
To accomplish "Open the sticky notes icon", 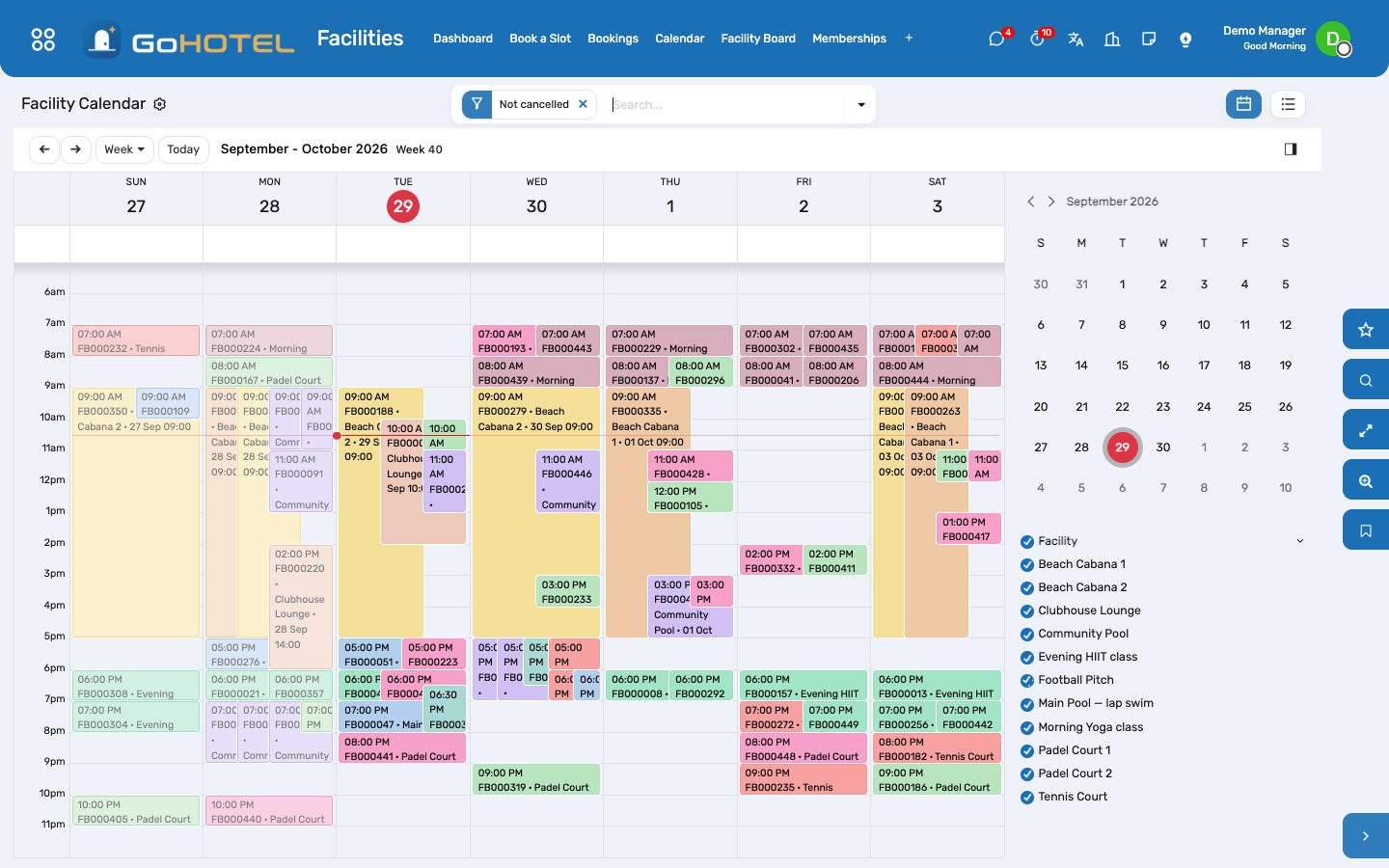I will click(1149, 39).
